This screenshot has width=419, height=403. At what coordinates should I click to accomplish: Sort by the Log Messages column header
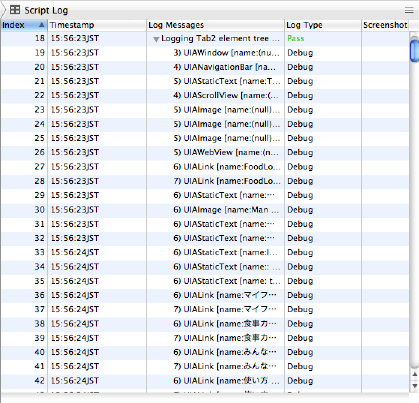215,25
